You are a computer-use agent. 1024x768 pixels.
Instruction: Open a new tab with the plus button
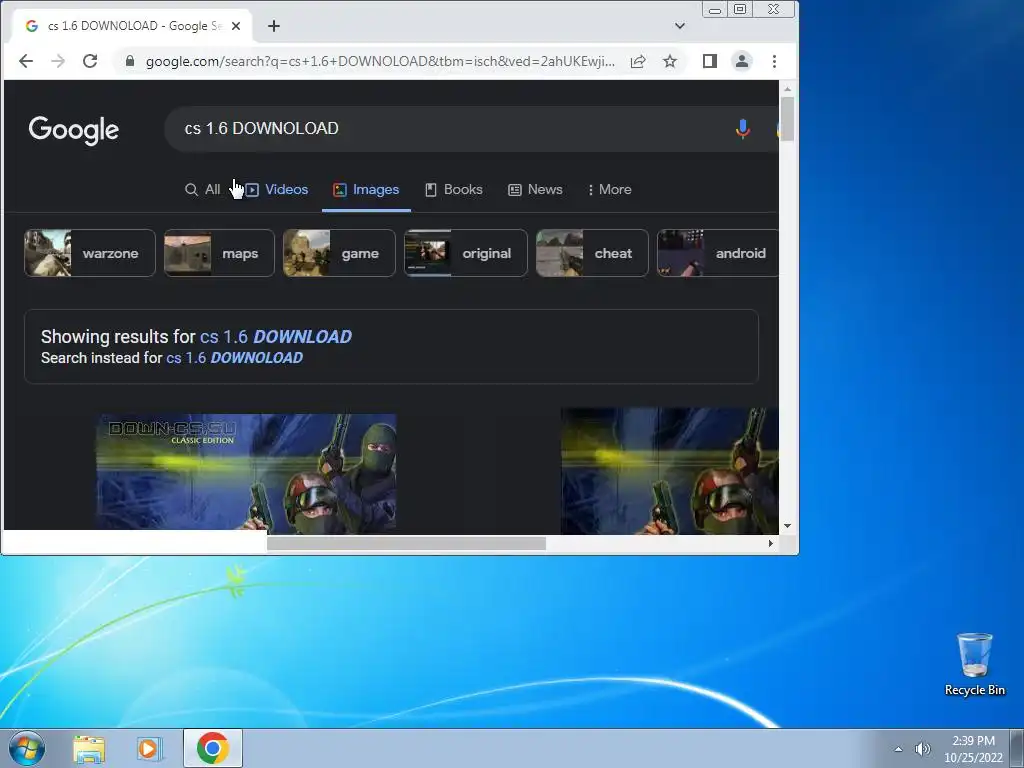274,26
